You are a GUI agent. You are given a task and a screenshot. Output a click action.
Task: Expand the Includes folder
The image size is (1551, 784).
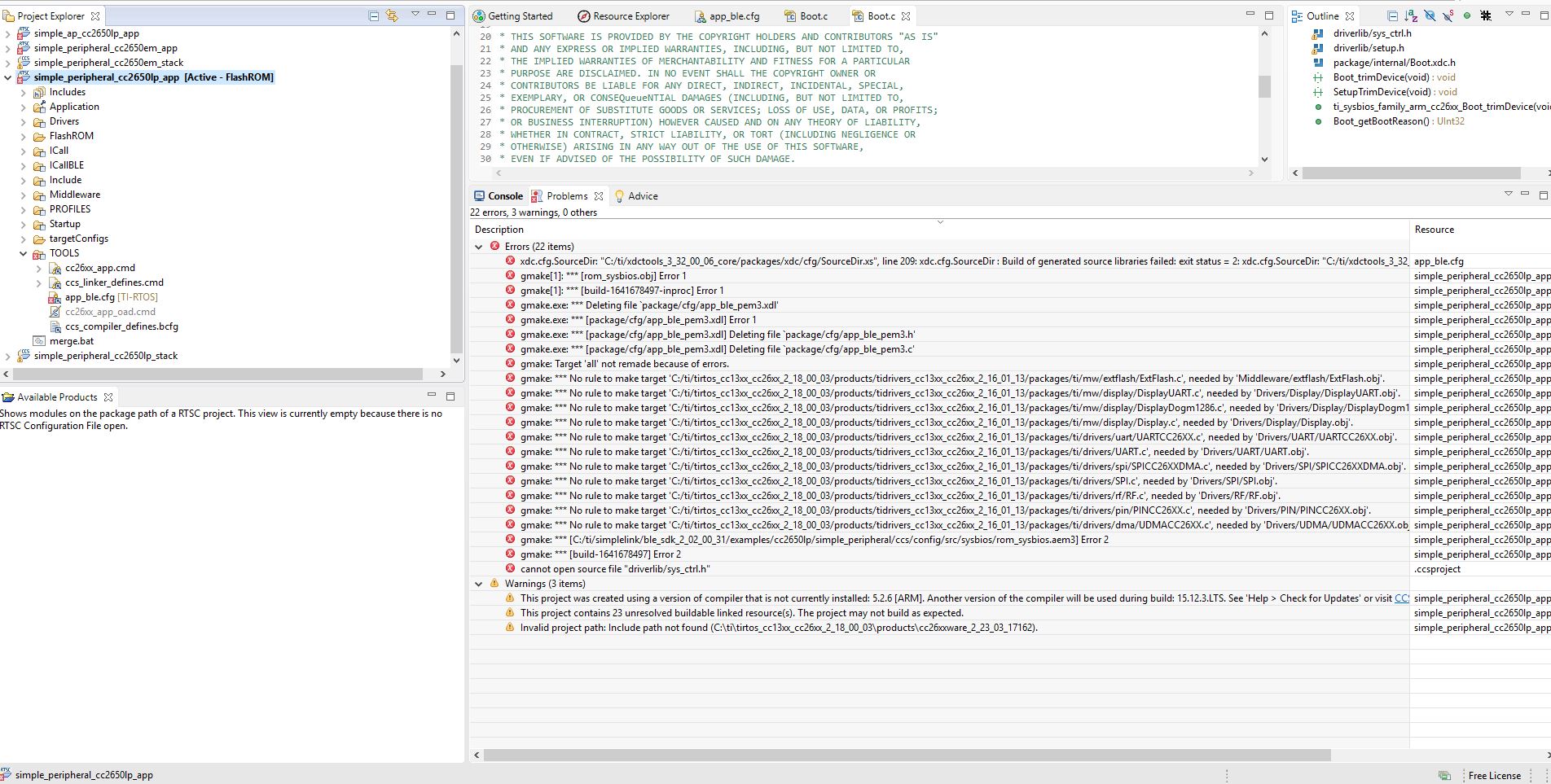24,92
